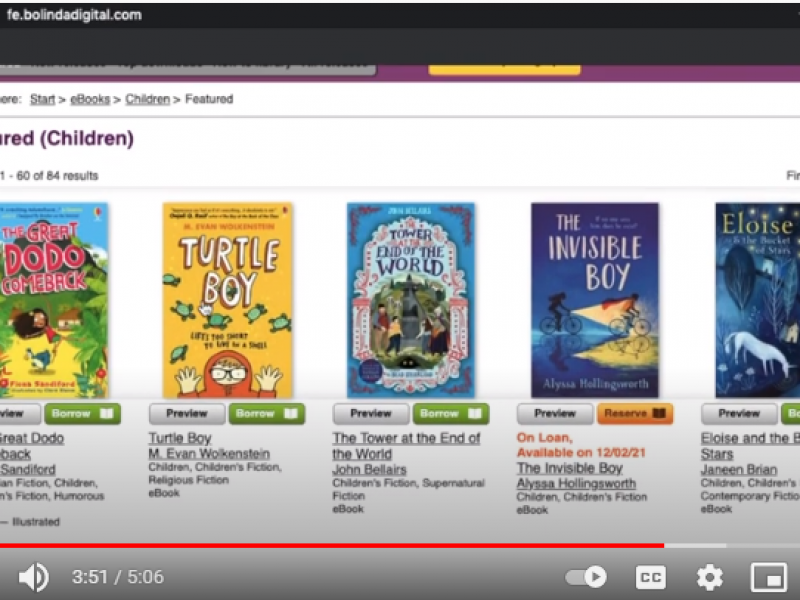Open the Eloise book cover image
800x600 pixels.
pos(758,300)
